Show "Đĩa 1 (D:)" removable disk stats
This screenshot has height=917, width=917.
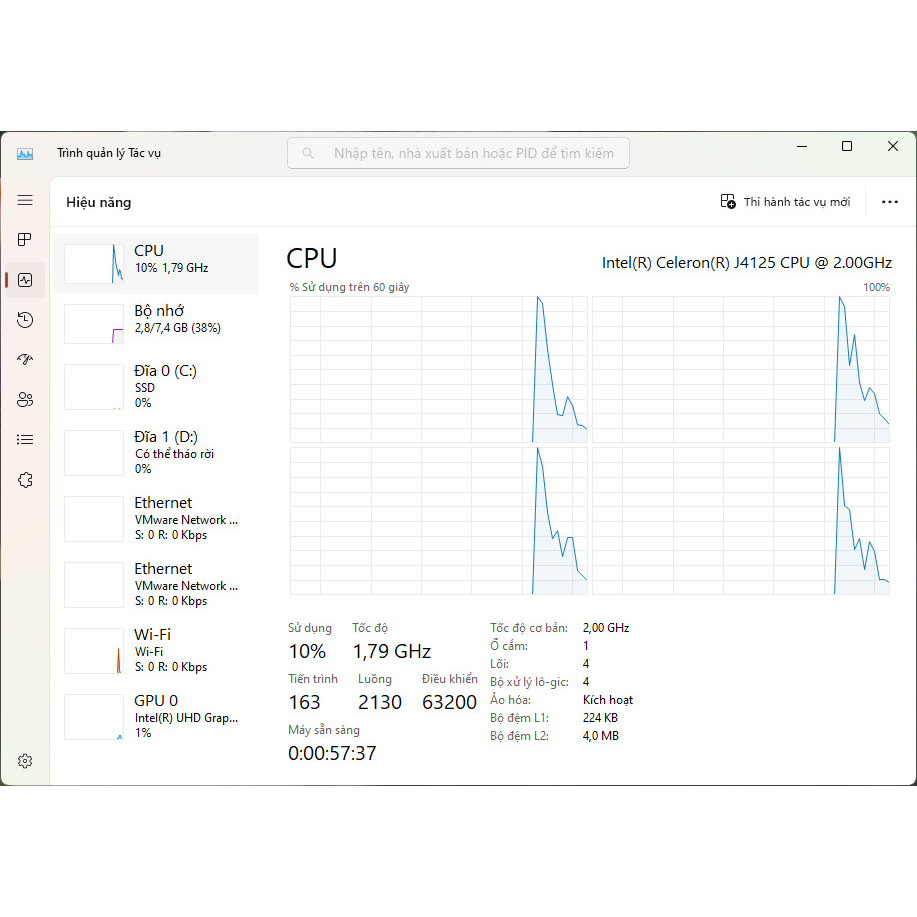point(156,452)
